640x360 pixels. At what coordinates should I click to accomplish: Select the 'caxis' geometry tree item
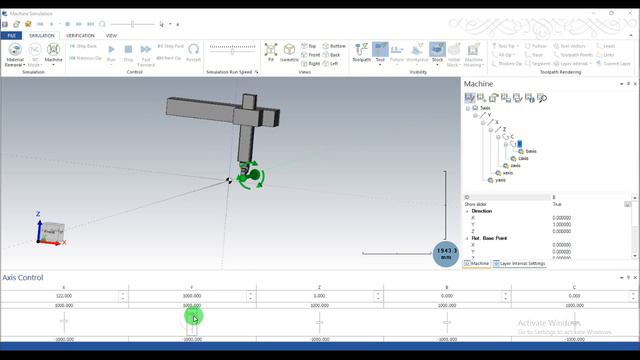click(520, 158)
